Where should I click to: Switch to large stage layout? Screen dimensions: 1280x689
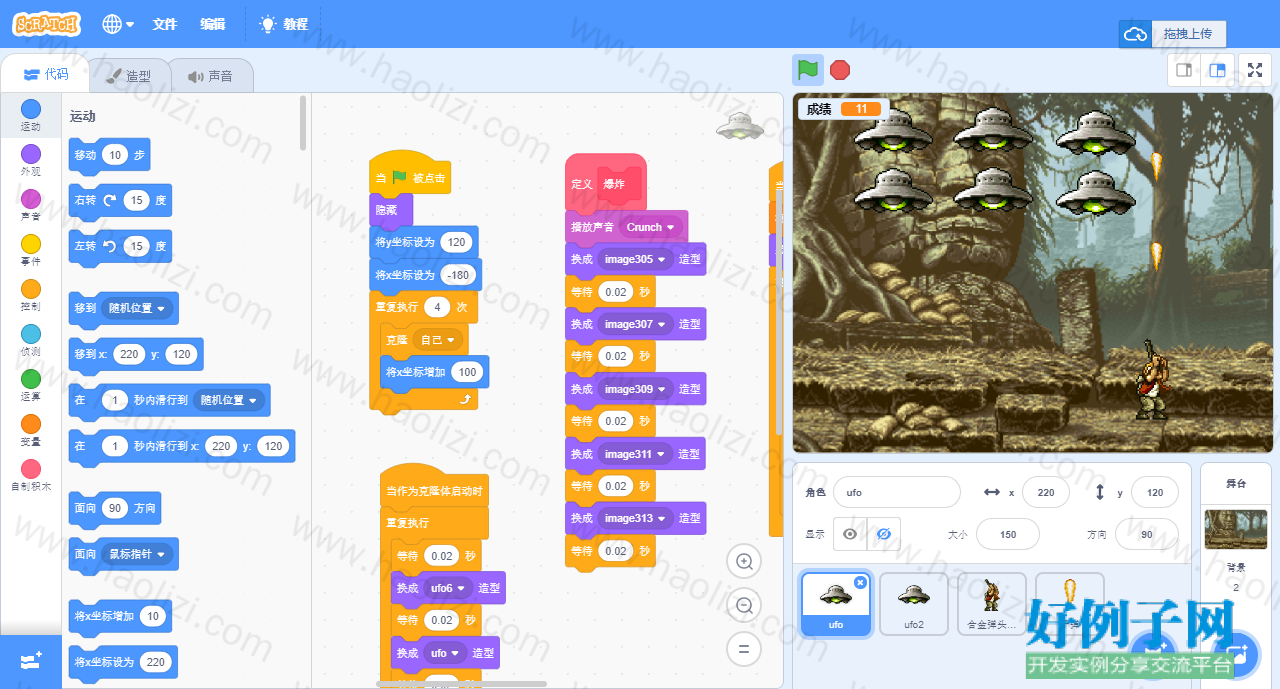click(1217, 70)
